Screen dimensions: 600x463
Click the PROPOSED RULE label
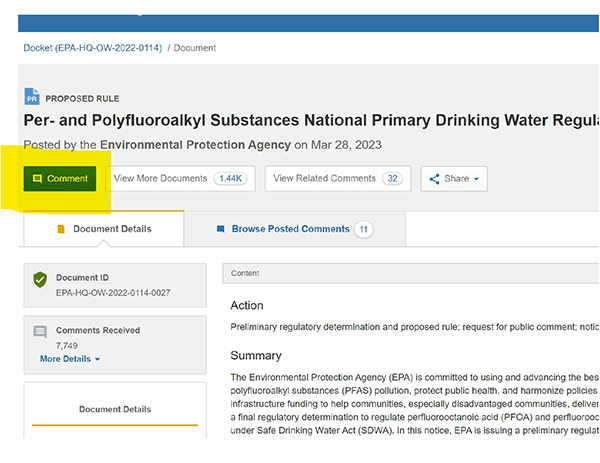click(82, 99)
